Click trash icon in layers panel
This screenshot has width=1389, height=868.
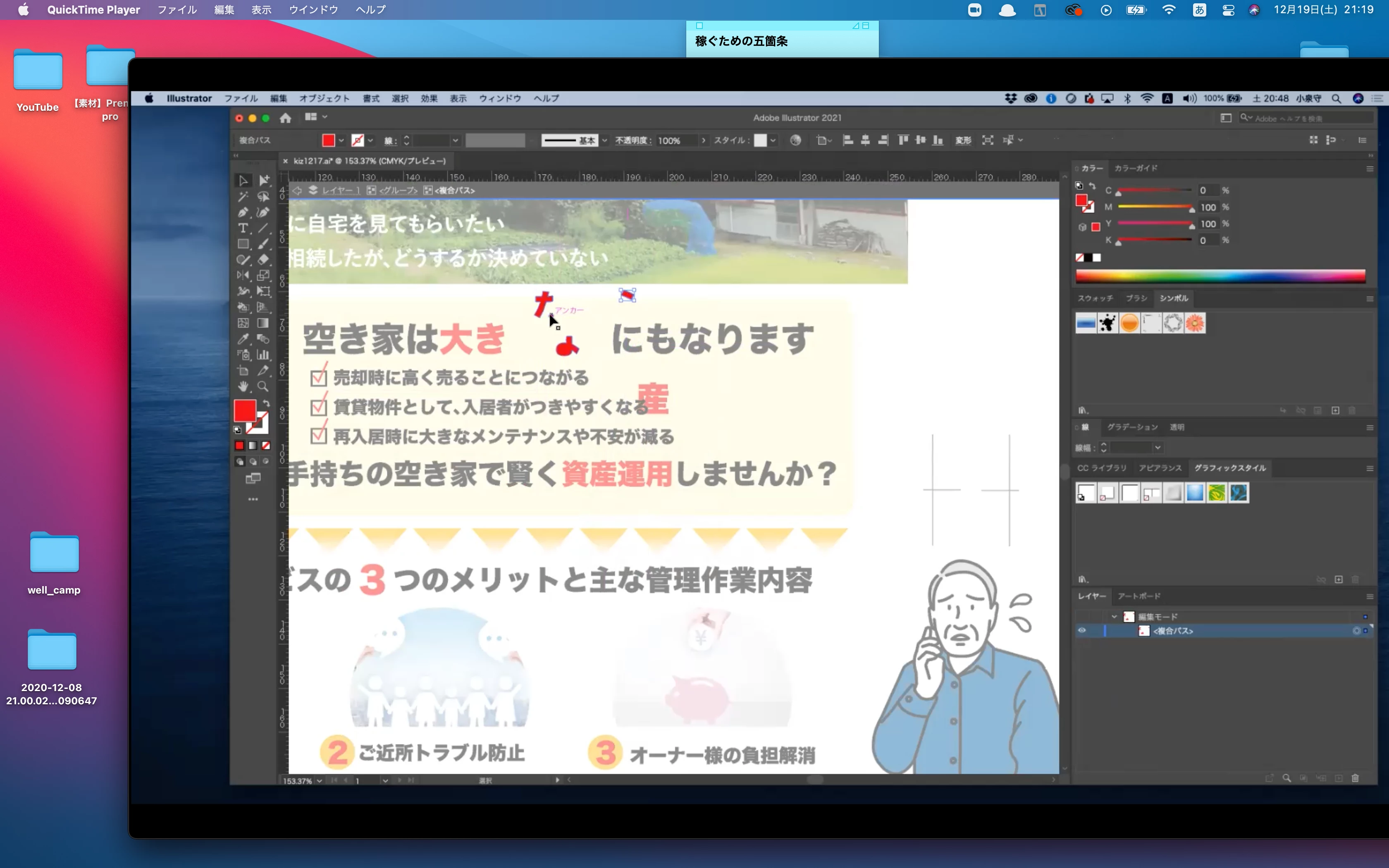tap(1355, 778)
